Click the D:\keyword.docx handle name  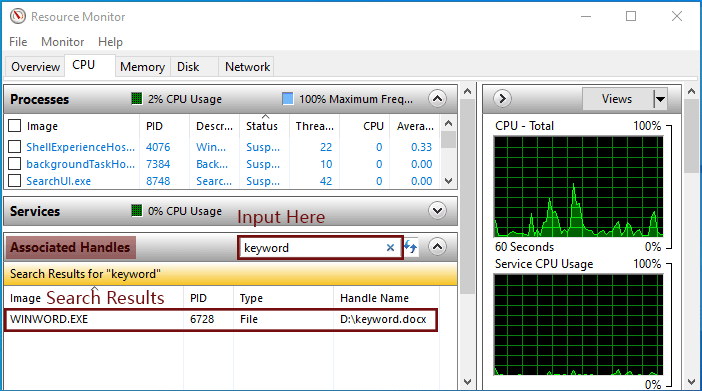click(383, 319)
